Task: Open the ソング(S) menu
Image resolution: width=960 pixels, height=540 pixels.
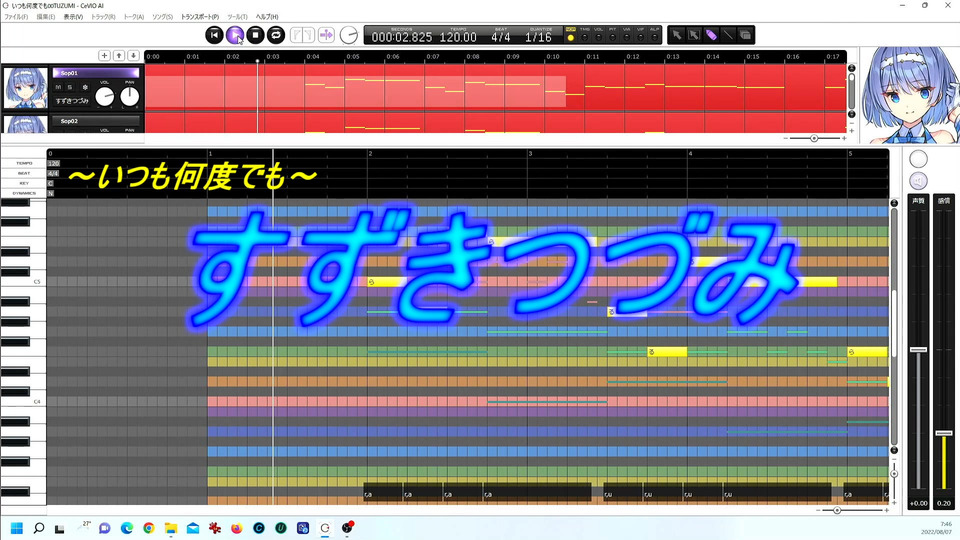Action: (163, 17)
